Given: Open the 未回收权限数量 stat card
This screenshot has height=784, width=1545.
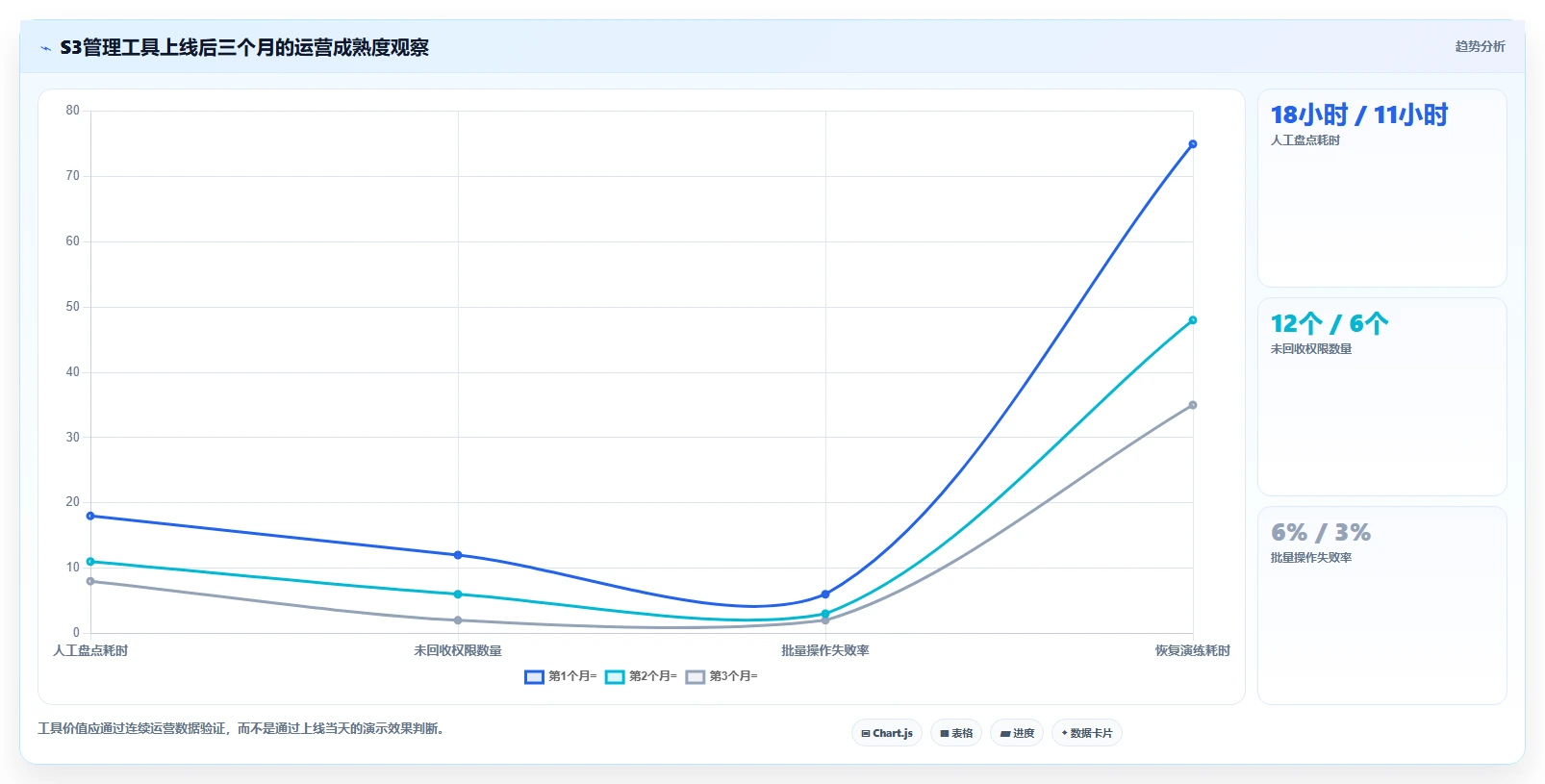Looking at the screenshot, I should coord(1382,397).
